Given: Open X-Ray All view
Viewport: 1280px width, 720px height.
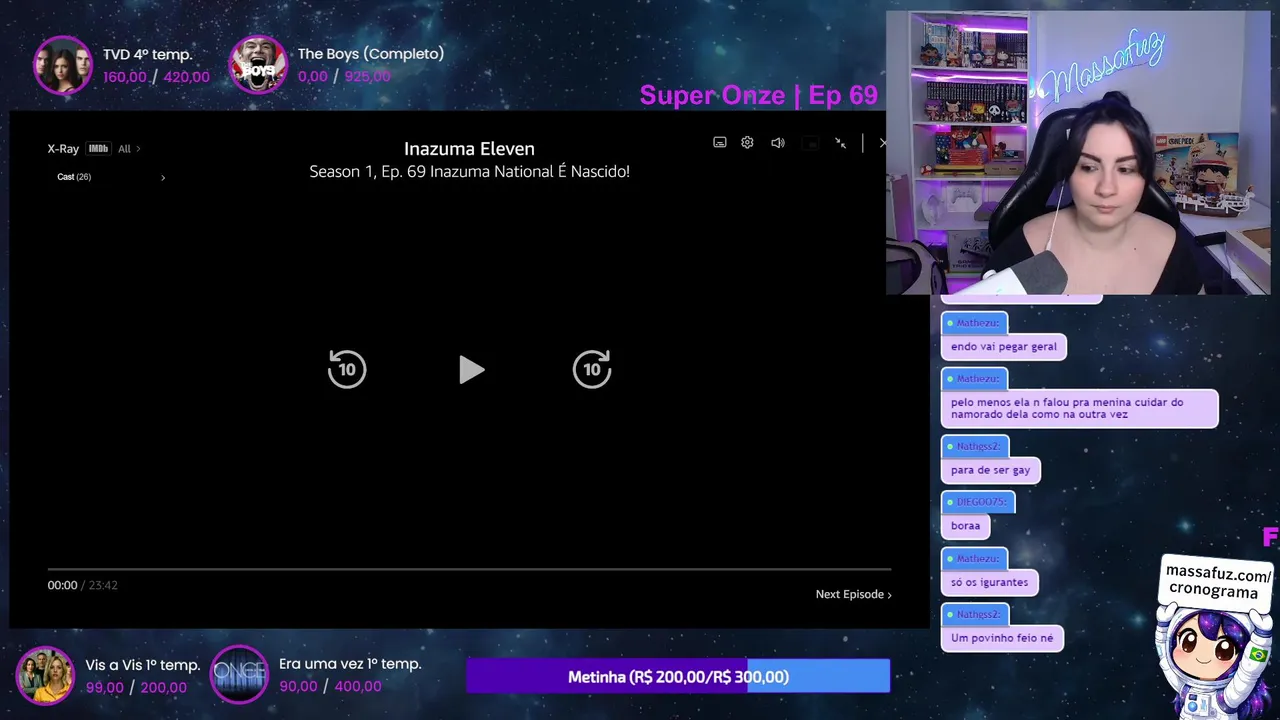Looking at the screenshot, I should 129,149.
